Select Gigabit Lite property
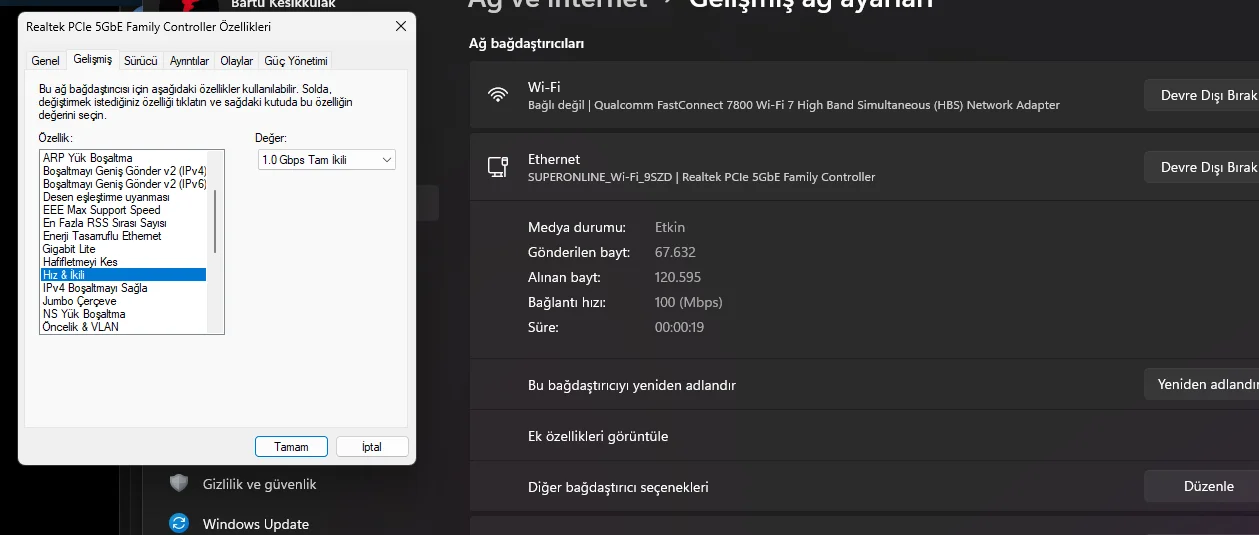The height and width of the screenshot is (535, 1259). [123, 249]
